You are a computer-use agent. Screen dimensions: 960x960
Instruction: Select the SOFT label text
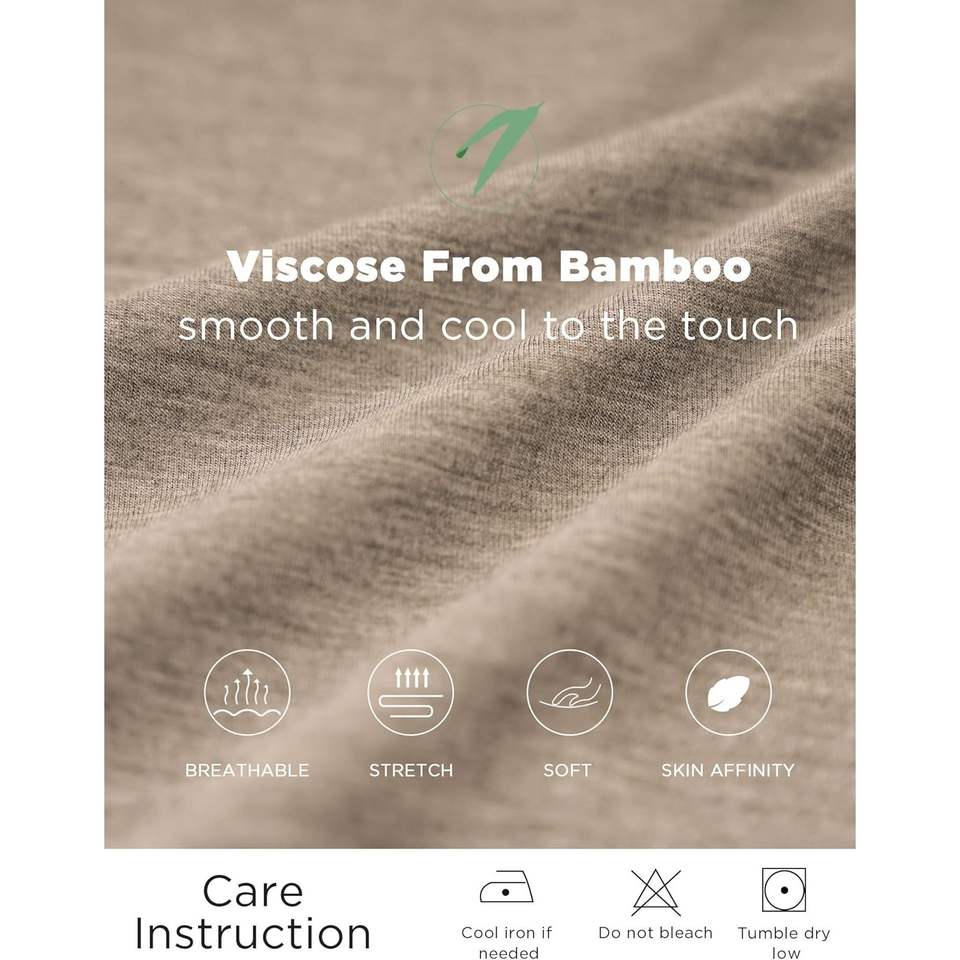coord(568,770)
